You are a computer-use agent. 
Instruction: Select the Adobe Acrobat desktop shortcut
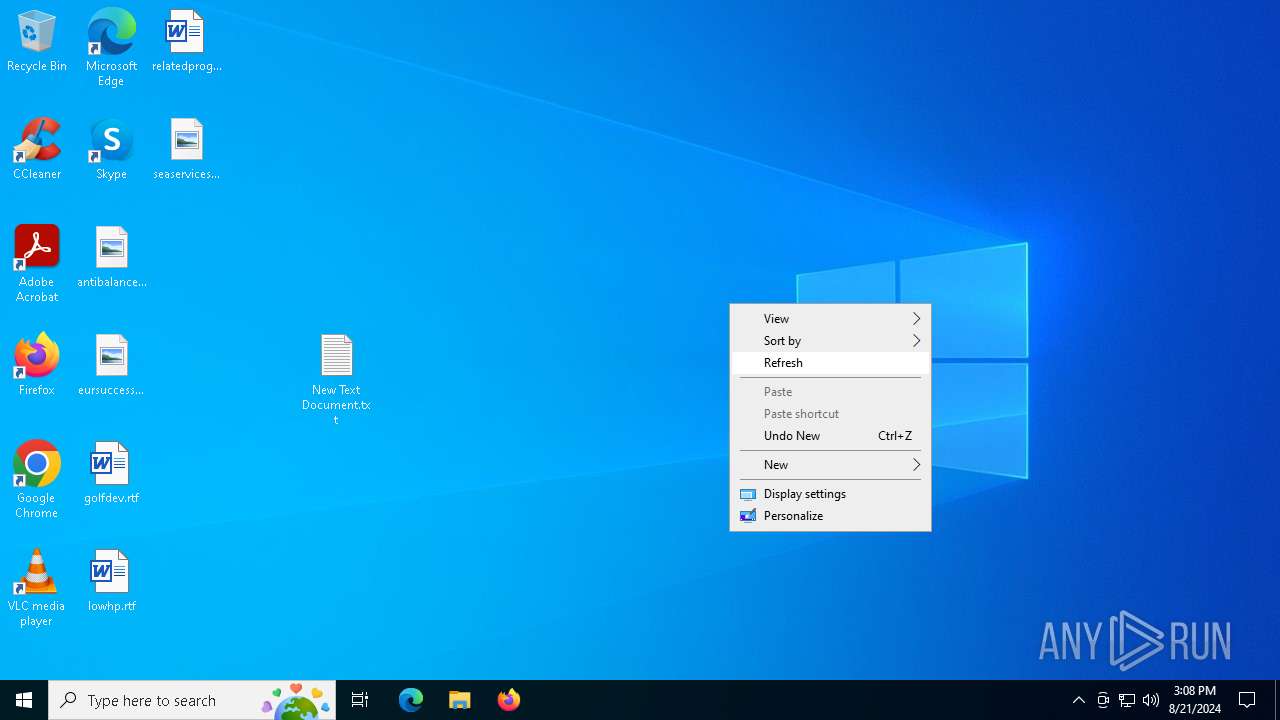click(37, 264)
